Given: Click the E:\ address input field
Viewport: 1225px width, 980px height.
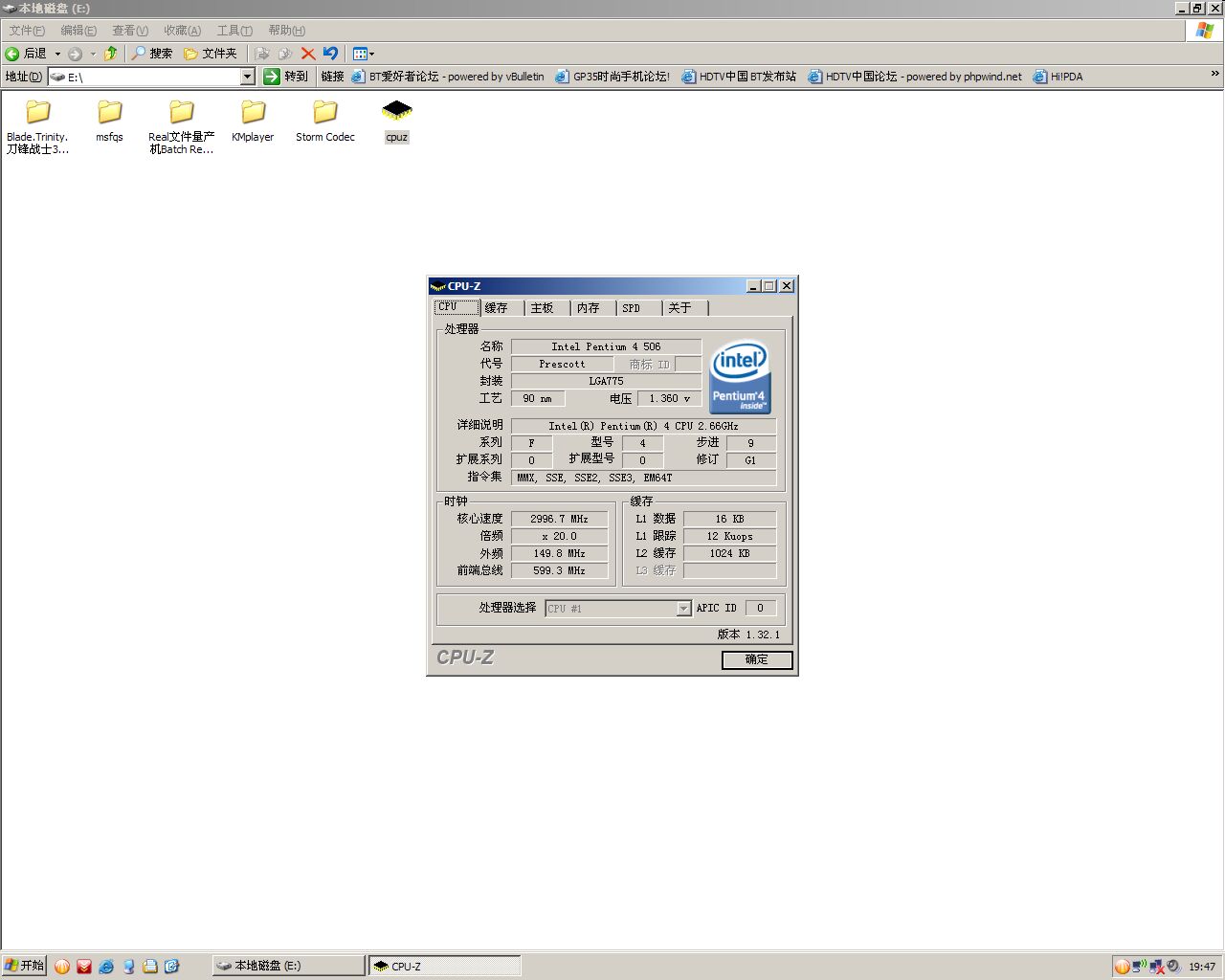Looking at the screenshot, I should pos(144,77).
